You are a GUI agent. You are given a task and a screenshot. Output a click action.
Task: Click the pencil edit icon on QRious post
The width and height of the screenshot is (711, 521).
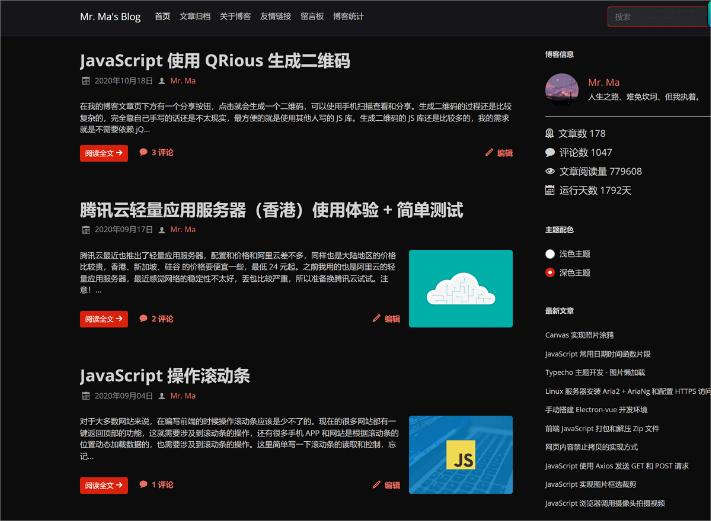point(489,153)
